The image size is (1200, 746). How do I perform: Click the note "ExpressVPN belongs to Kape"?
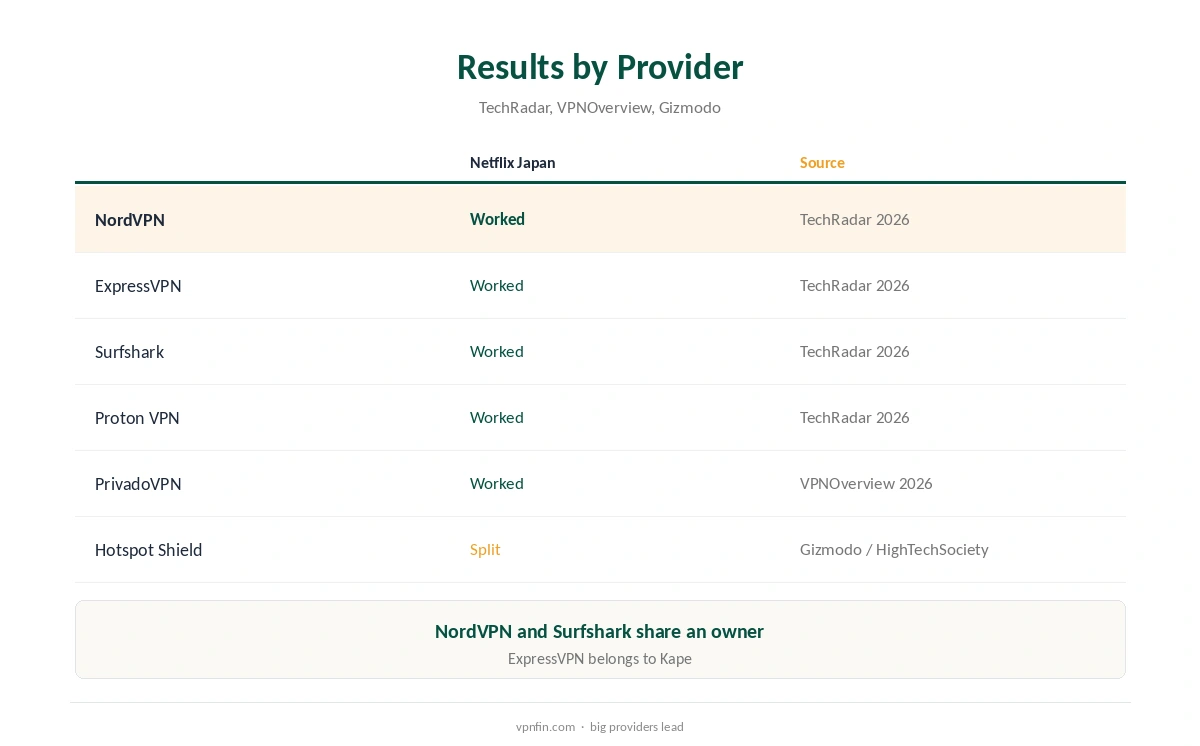pos(600,659)
